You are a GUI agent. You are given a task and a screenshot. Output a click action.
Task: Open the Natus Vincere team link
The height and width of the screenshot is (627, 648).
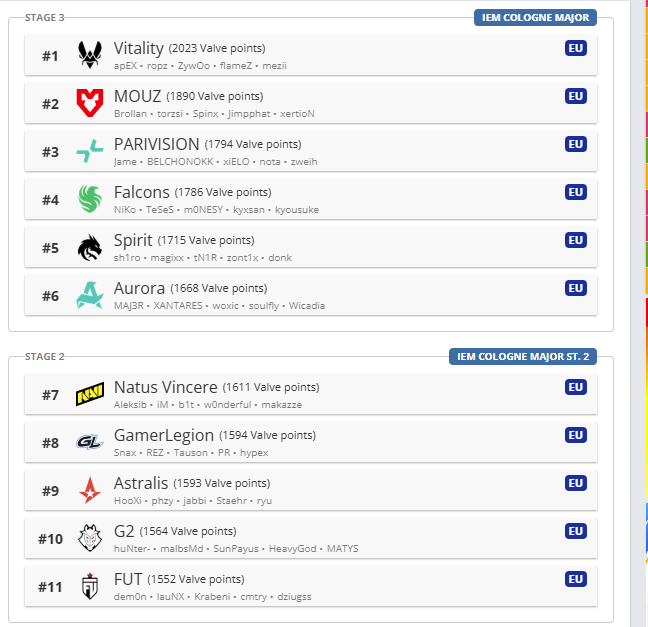tap(165, 387)
